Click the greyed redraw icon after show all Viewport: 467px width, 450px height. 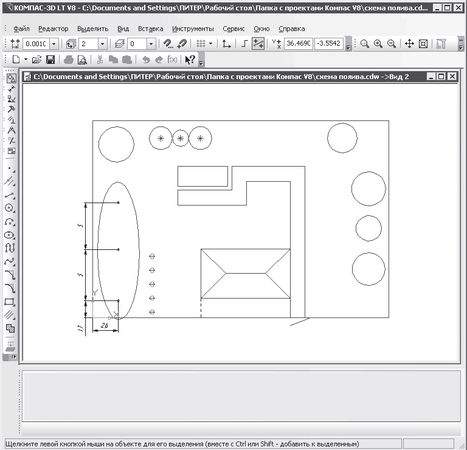(x=441, y=44)
